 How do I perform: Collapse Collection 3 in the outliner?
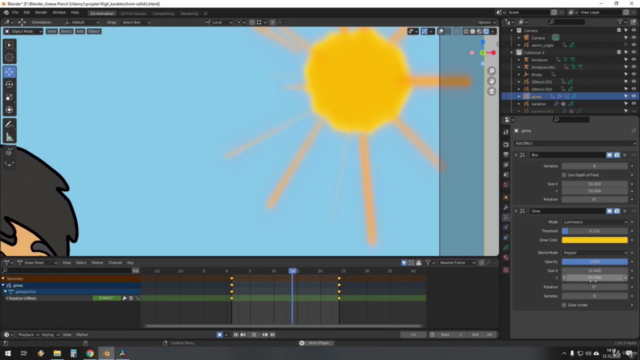(512, 52)
